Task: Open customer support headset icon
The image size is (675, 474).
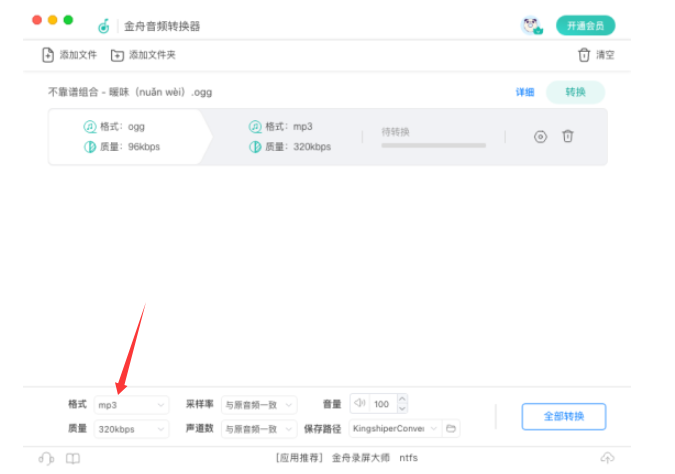Action: [x=46, y=459]
